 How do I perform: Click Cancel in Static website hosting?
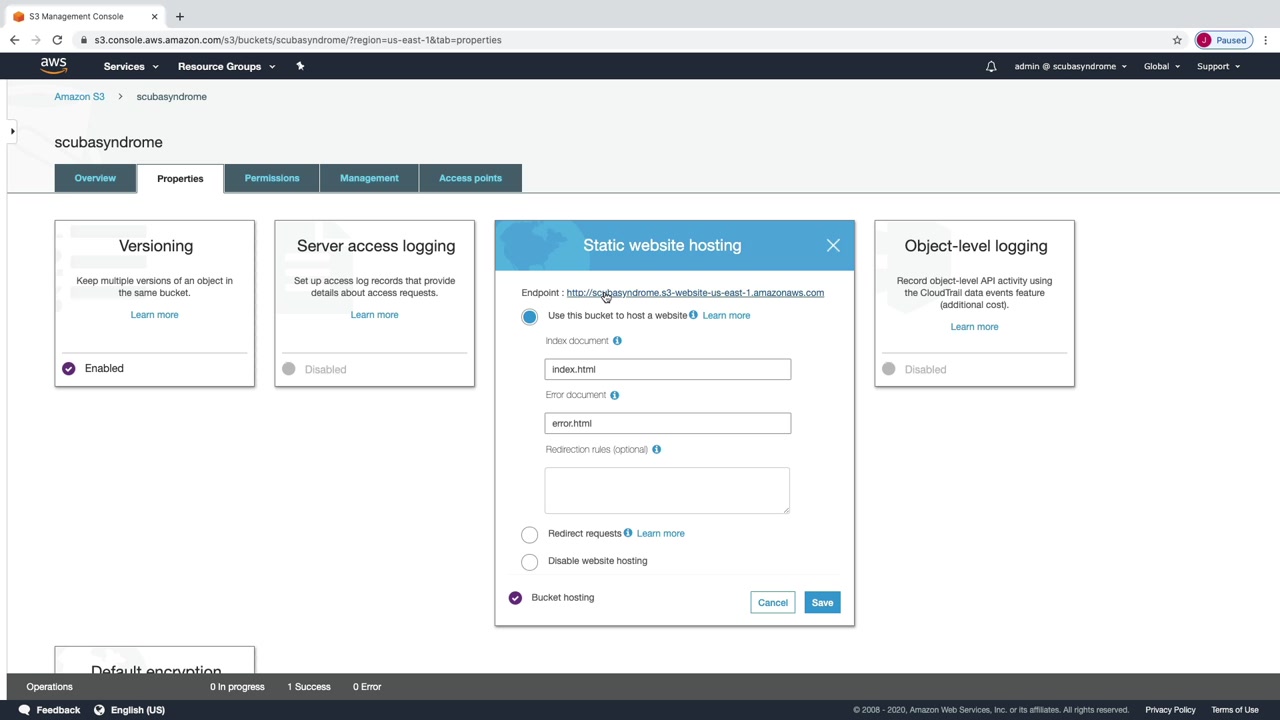click(773, 603)
